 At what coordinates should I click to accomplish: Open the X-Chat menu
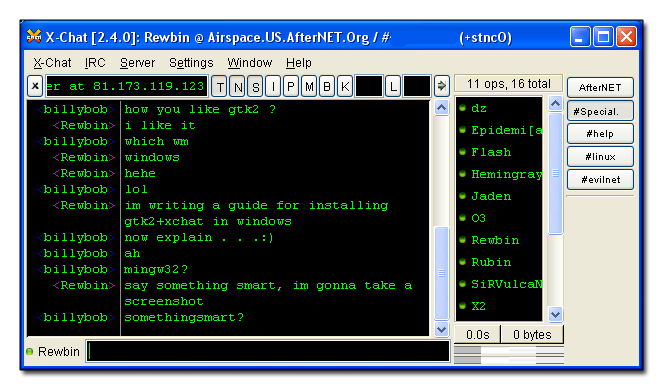52,63
